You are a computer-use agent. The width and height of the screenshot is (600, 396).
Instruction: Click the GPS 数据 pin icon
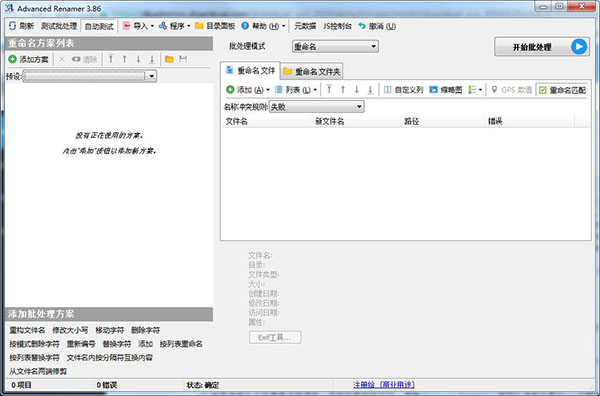click(x=494, y=90)
